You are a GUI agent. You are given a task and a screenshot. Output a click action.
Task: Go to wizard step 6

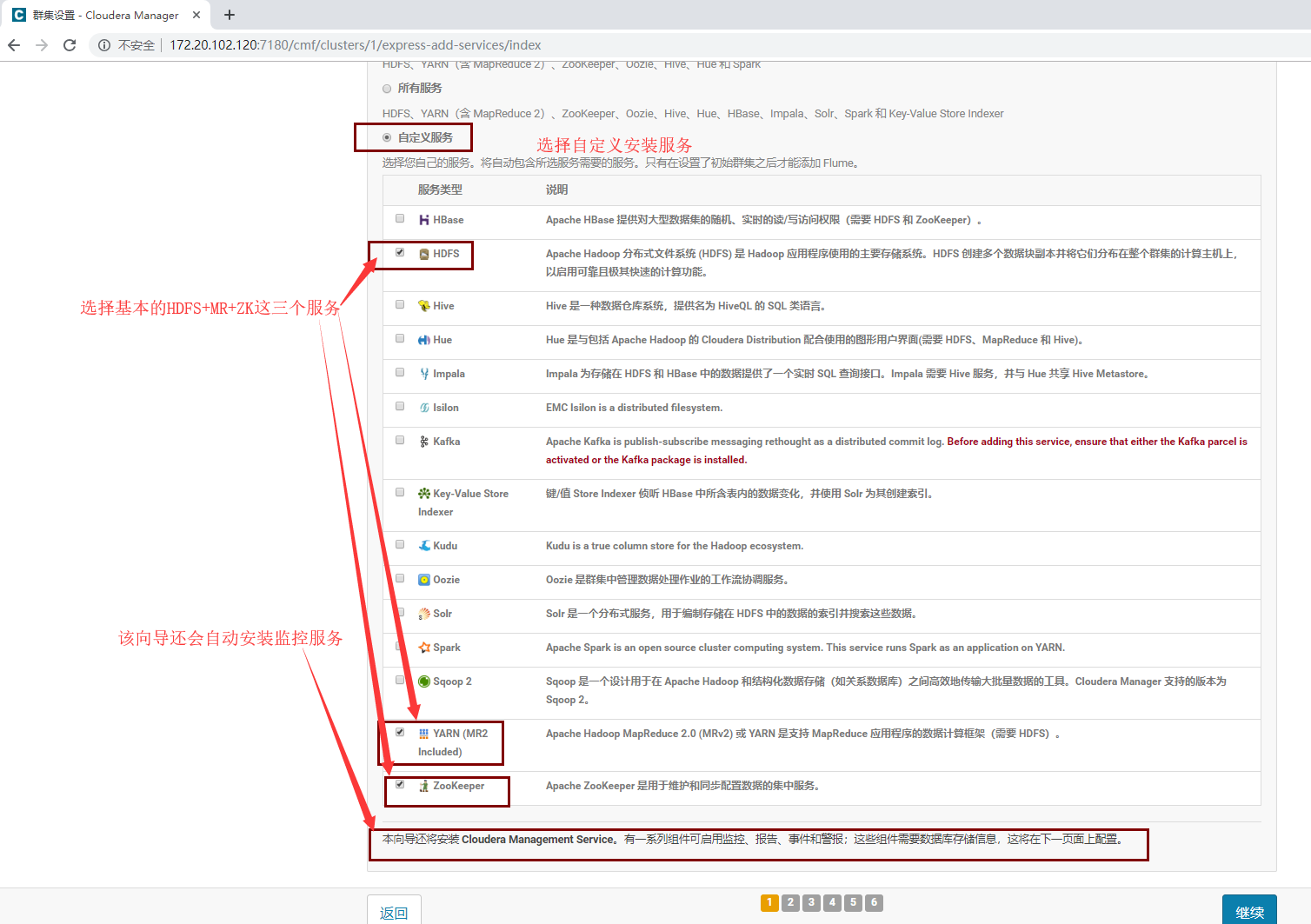[x=875, y=902]
